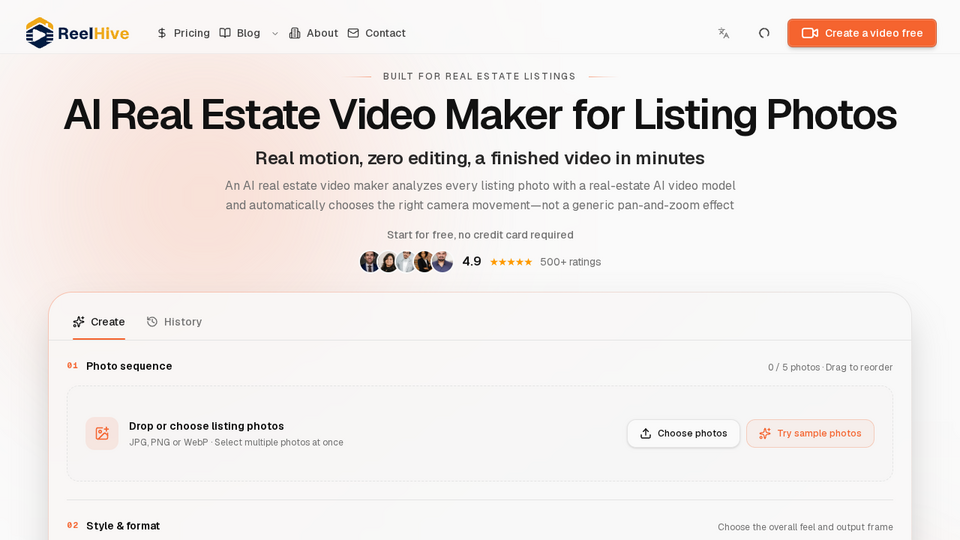Click the last reviewer avatar
The height and width of the screenshot is (540, 960).
coord(442,261)
